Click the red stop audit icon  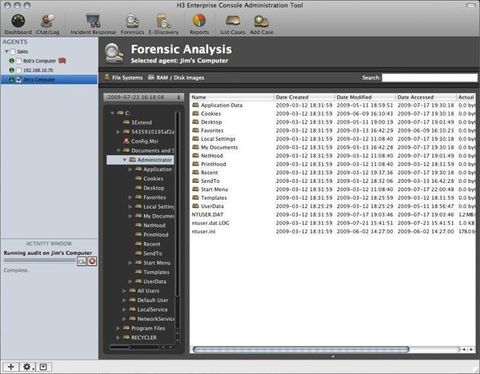pyautogui.click(x=92, y=261)
